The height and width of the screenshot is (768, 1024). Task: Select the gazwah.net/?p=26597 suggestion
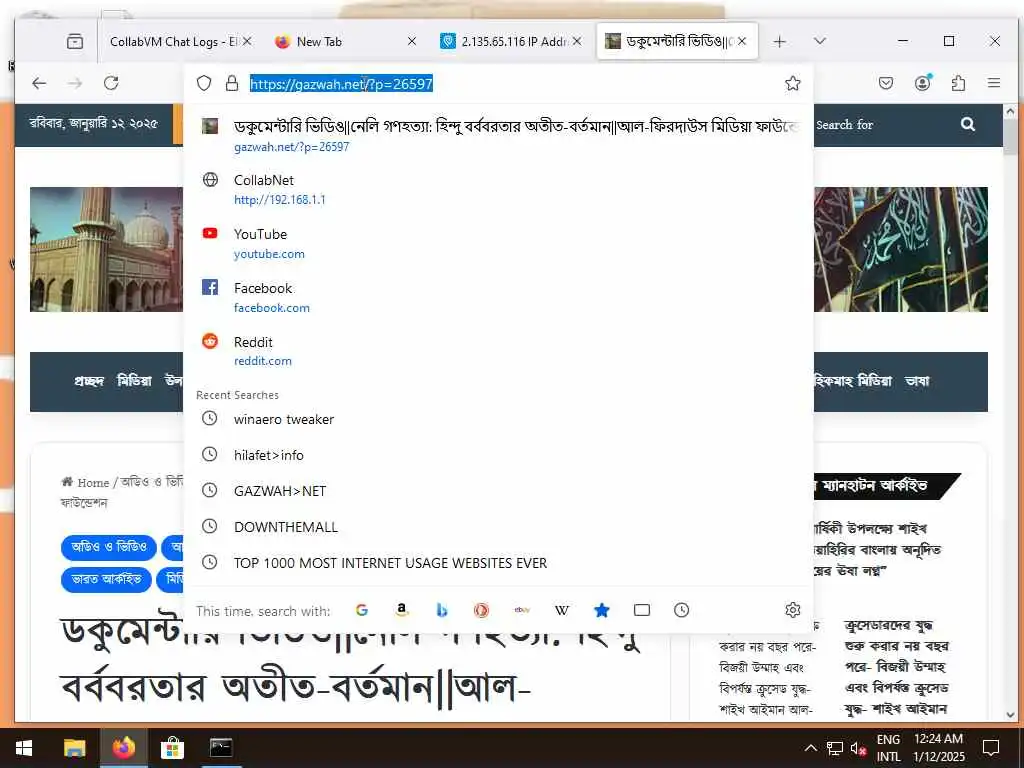[x=499, y=135]
